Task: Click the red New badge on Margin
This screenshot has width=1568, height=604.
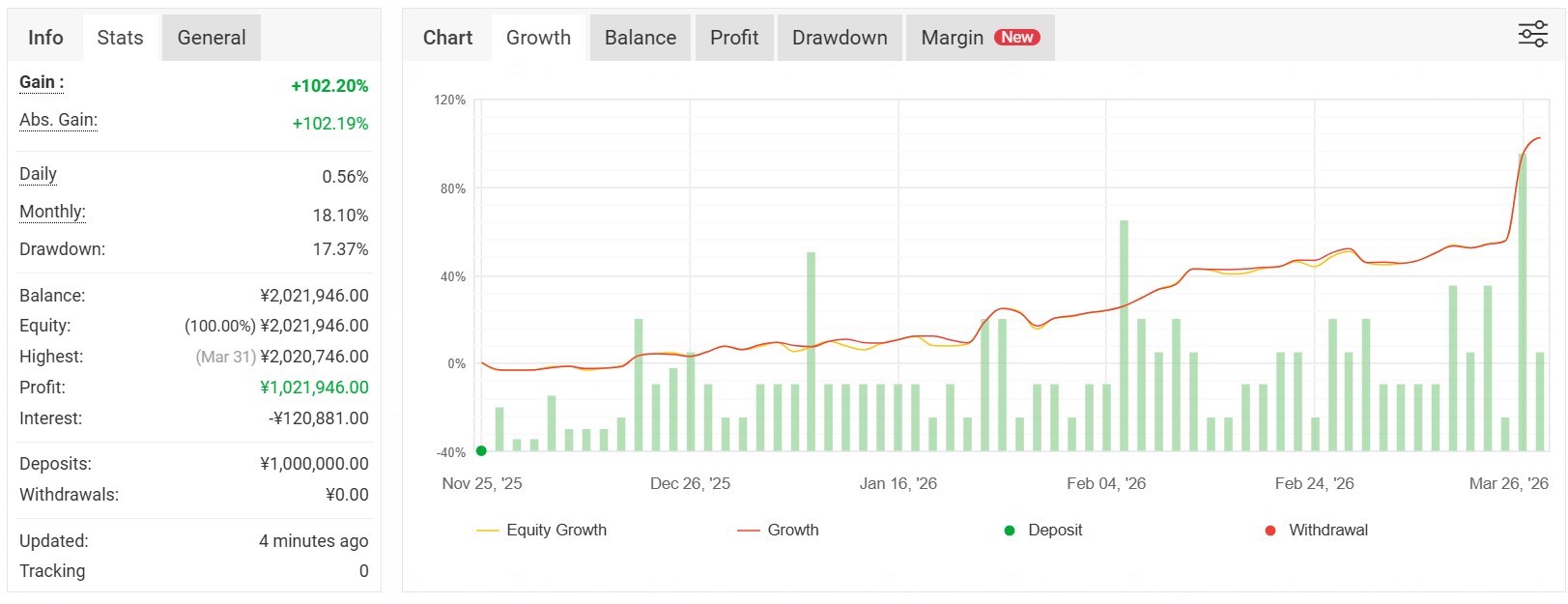Action: [1017, 38]
